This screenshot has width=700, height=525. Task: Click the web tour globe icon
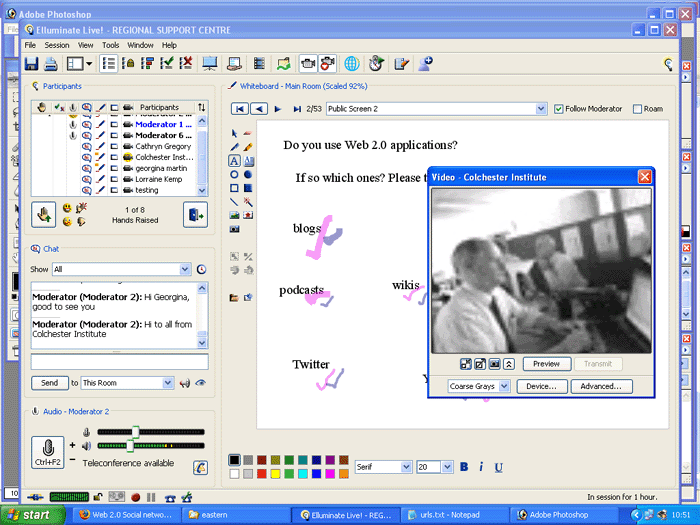pos(352,64)
